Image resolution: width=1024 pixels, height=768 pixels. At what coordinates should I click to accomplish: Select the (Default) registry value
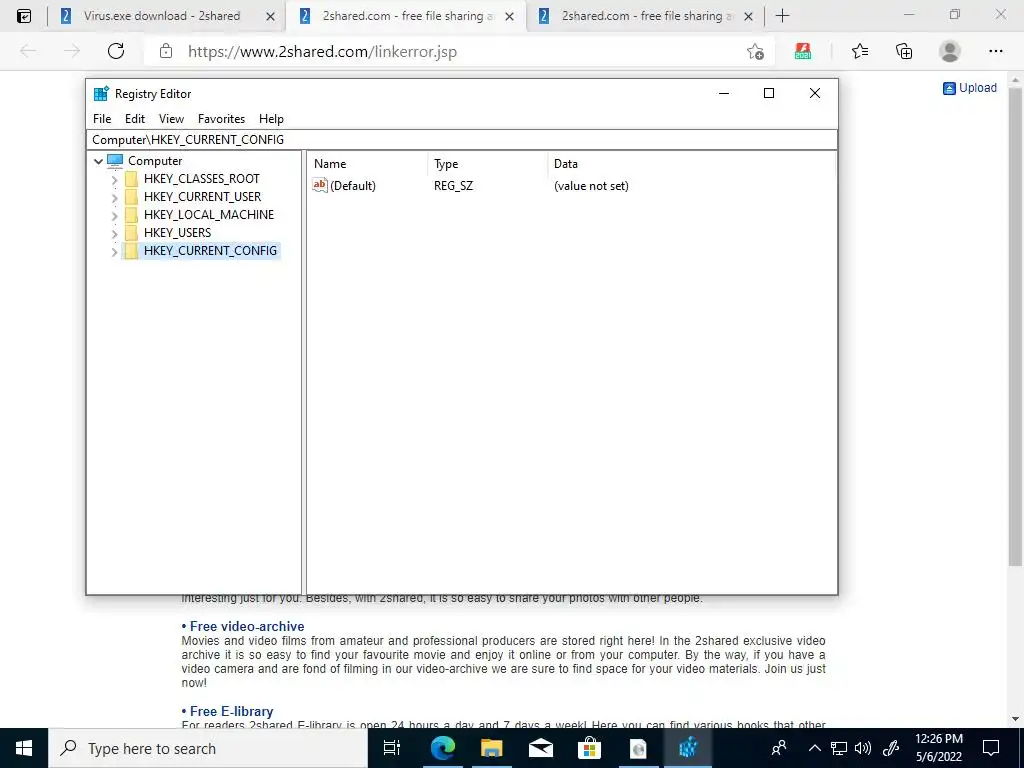pyautogui.click(x=353, y=186)
